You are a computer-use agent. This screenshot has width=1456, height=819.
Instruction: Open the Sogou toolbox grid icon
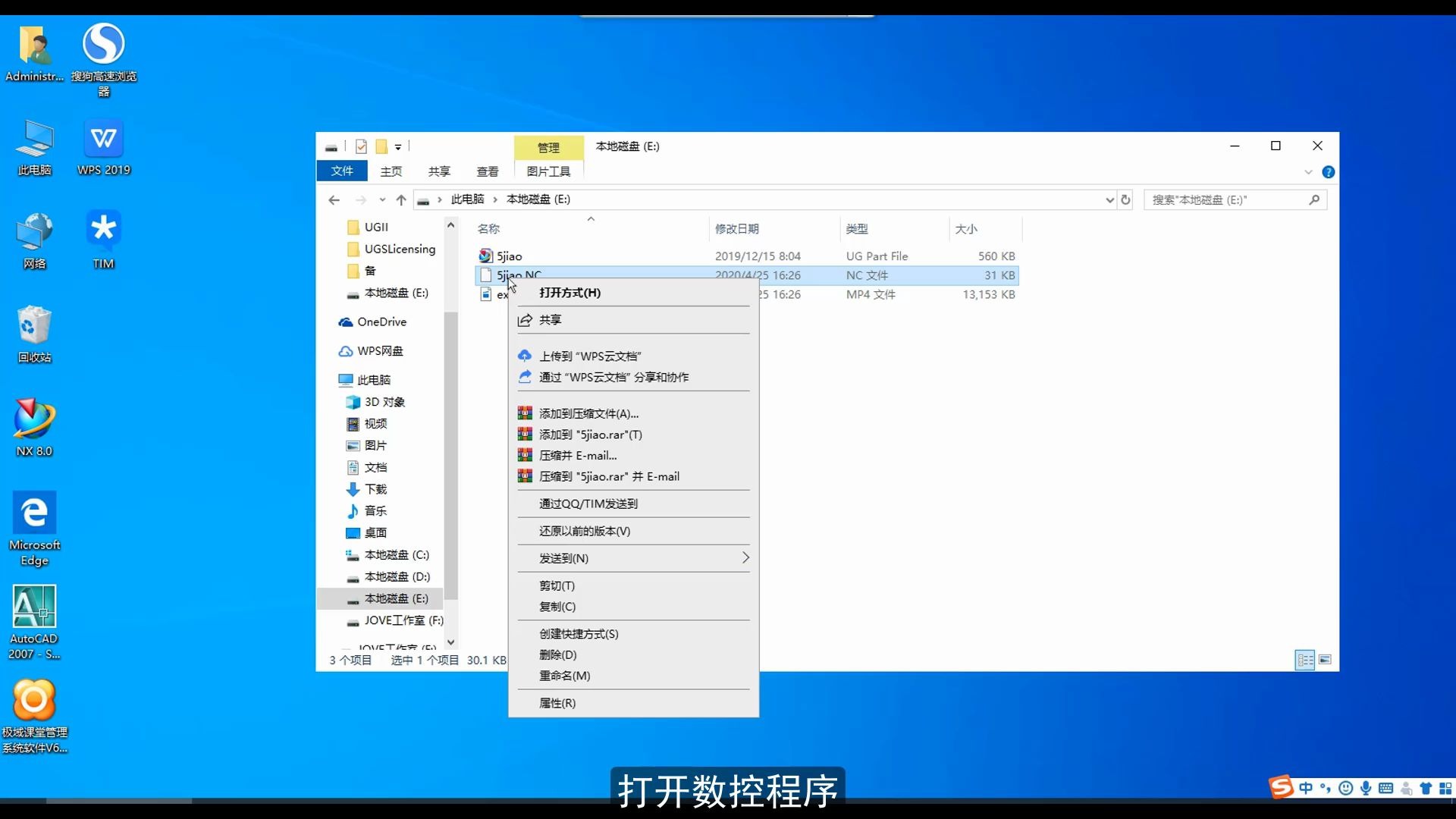coord(1446,789)
